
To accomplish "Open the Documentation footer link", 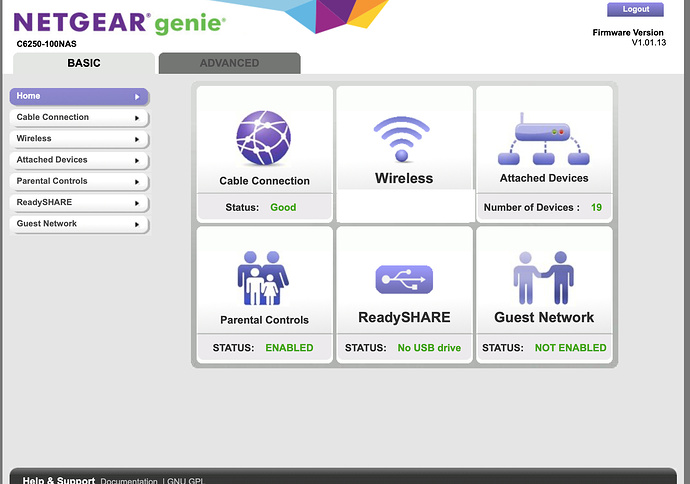I will [x=129, y=481].
